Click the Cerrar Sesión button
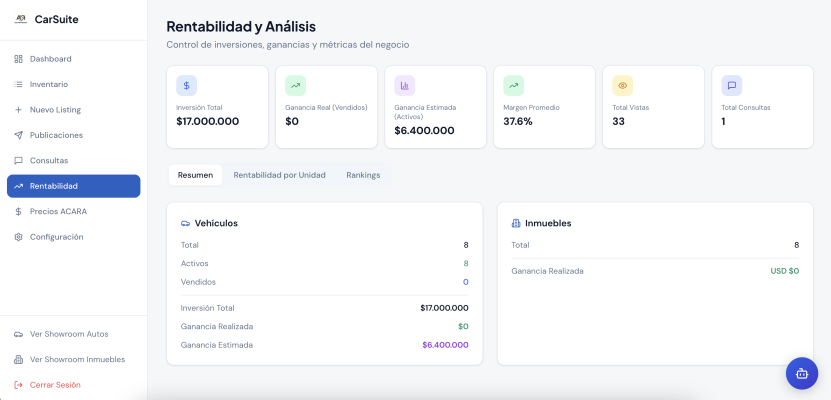 tap(55, 385)
